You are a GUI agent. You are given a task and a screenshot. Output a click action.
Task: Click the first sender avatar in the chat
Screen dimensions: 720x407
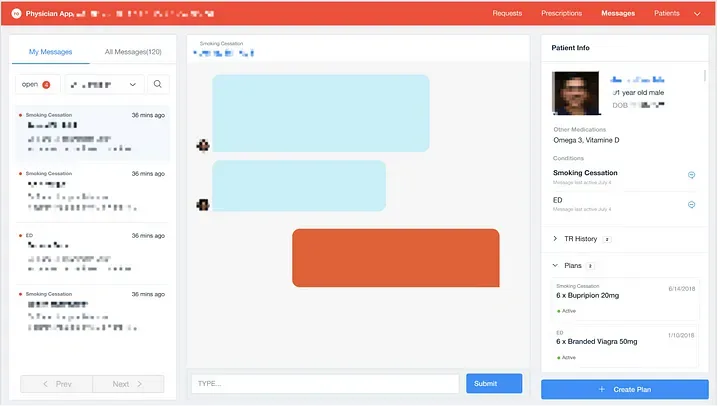click(203, 145)
